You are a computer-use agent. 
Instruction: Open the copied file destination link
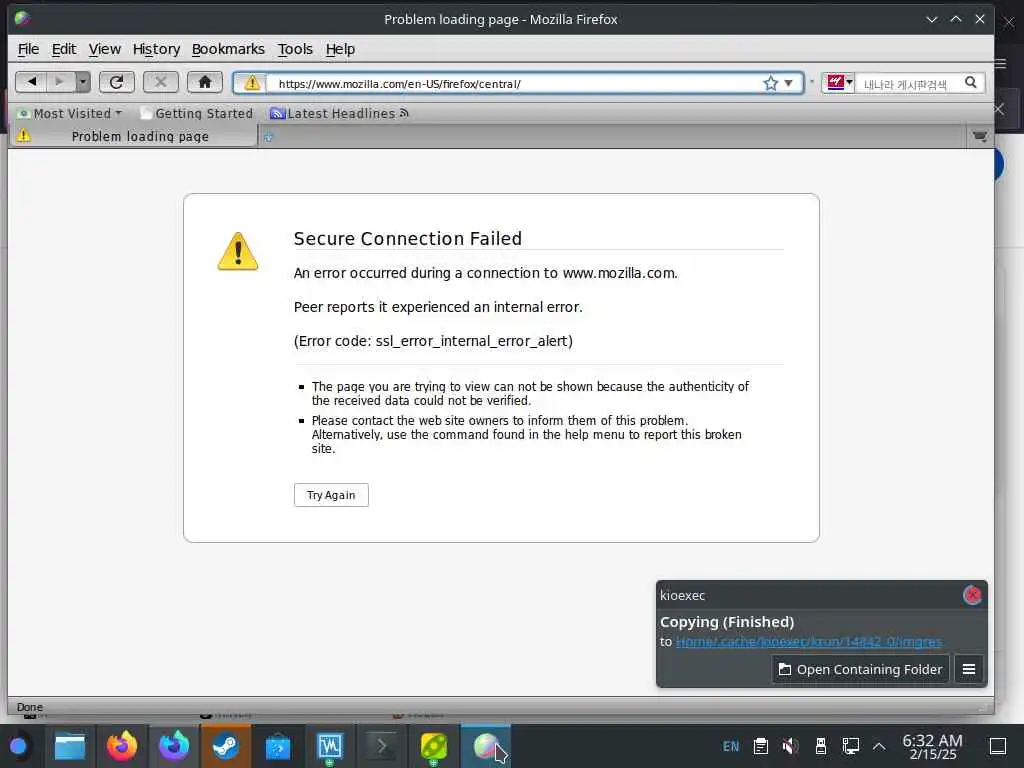(808, 641)
